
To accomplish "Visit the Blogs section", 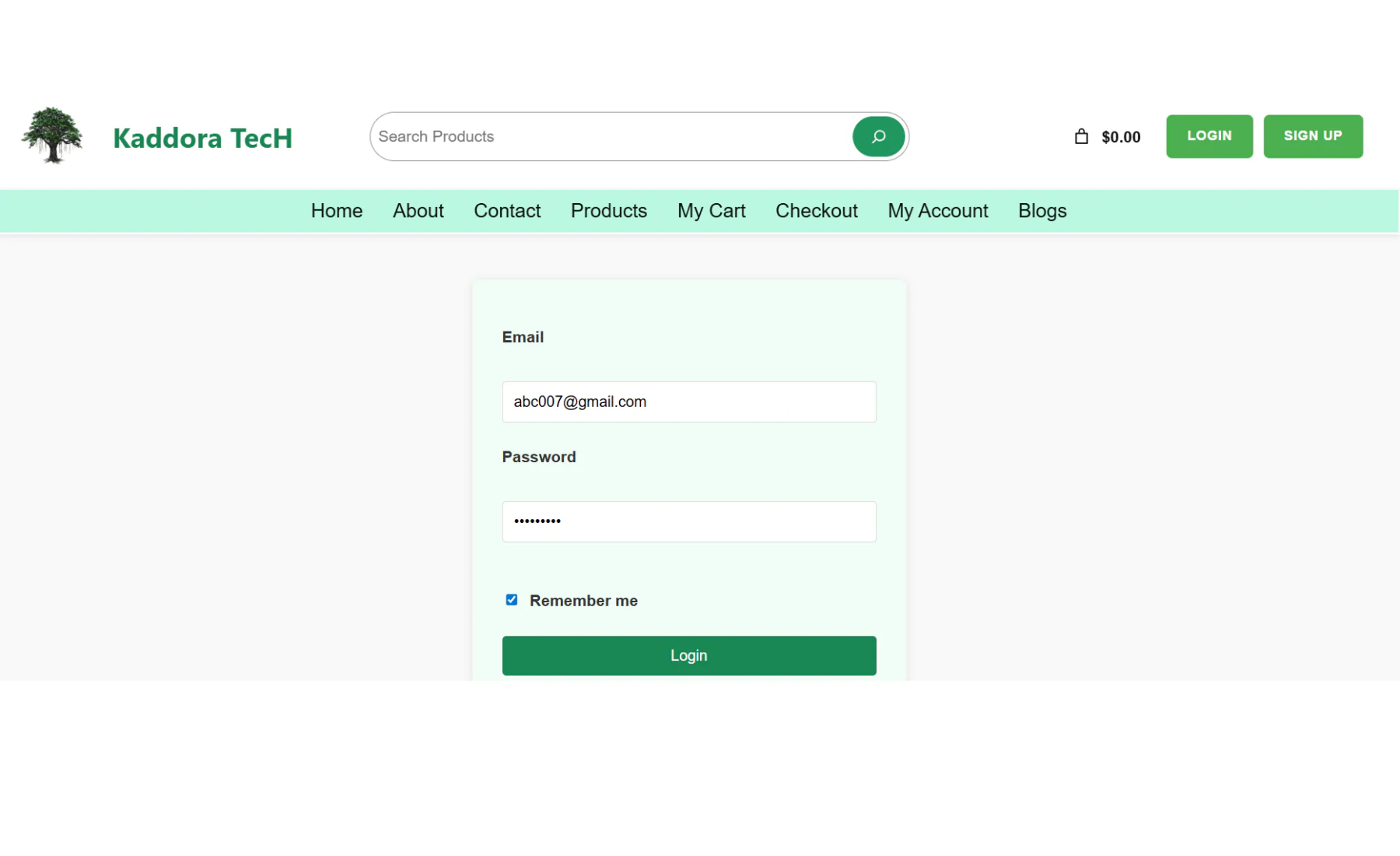I will pyautogui.click(x=1041, y=211).
